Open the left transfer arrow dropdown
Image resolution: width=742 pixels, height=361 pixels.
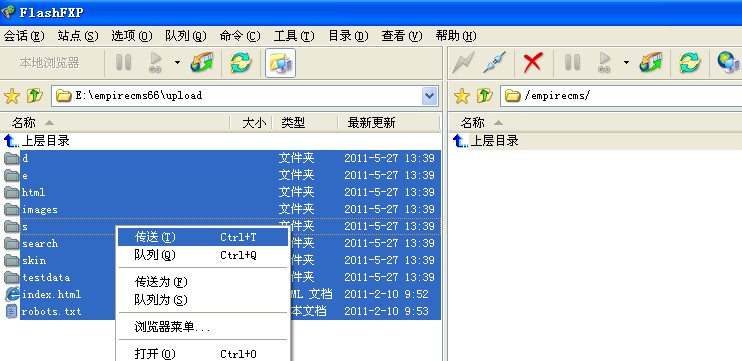coord(177,62)
